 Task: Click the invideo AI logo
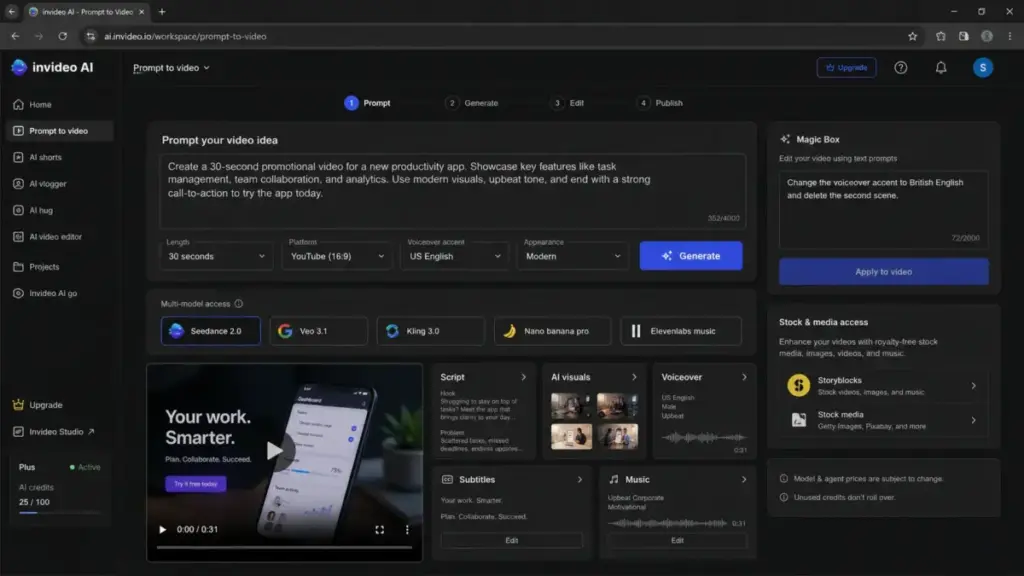52,67
